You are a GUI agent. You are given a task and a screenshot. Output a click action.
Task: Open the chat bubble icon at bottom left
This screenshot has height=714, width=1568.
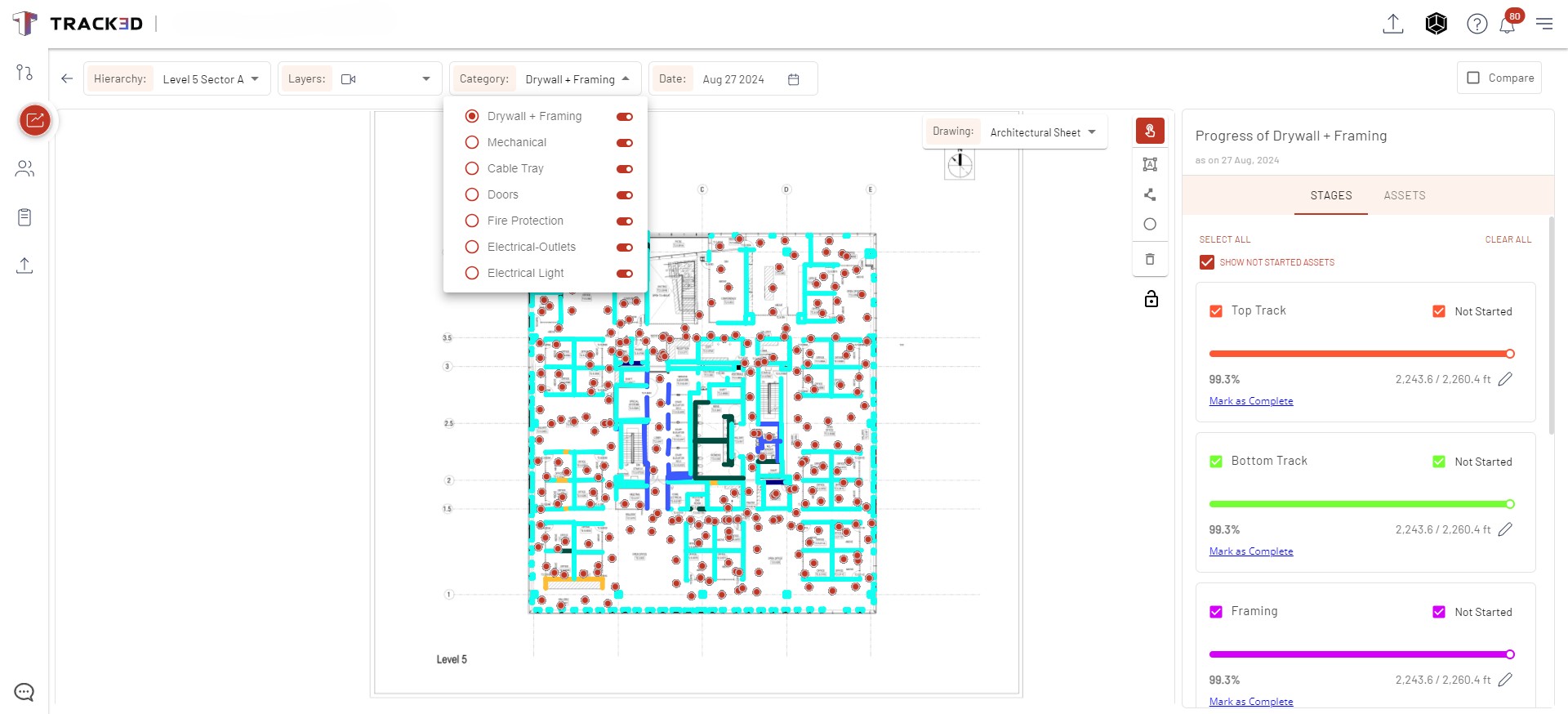(x=24, y=692)
